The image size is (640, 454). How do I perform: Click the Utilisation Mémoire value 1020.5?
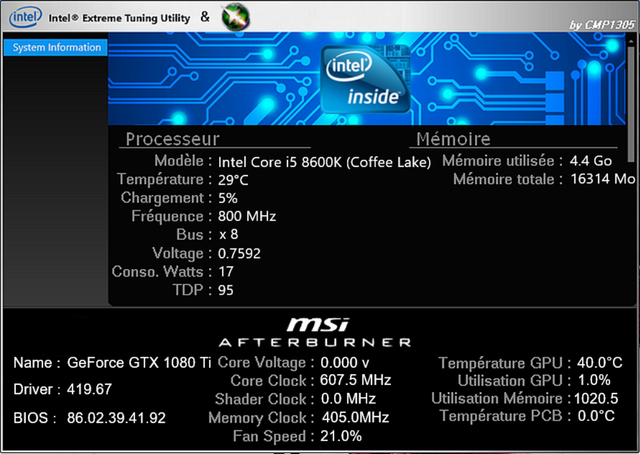pos(596,398)
